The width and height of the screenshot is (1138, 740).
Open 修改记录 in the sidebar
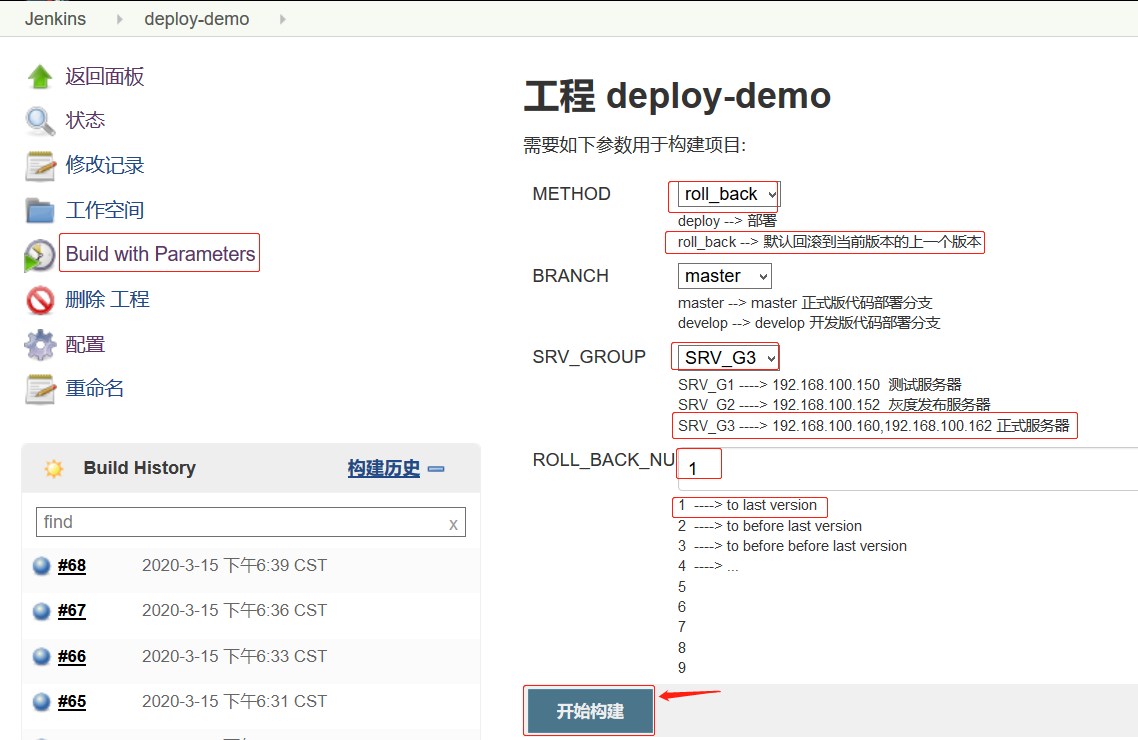pos(105,165)
